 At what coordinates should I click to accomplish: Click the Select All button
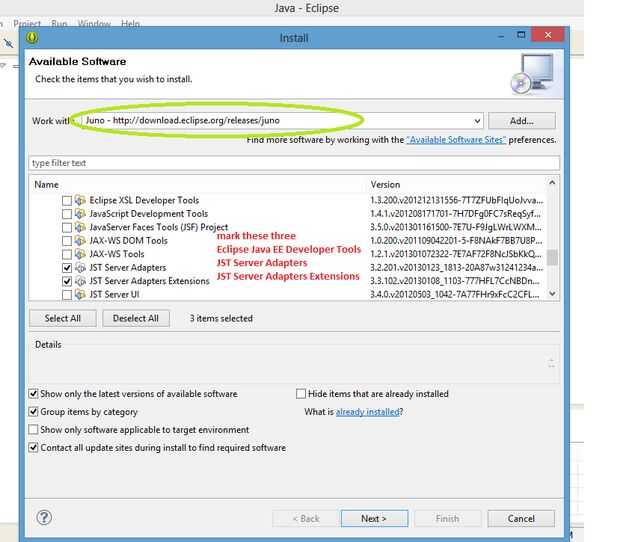coord(62,318)
